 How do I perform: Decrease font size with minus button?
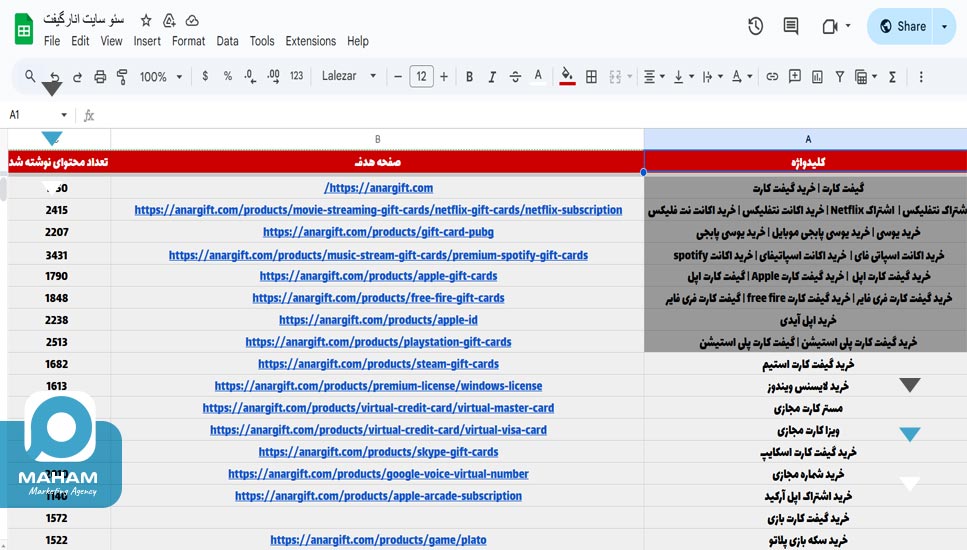click(x=398, y=76)
